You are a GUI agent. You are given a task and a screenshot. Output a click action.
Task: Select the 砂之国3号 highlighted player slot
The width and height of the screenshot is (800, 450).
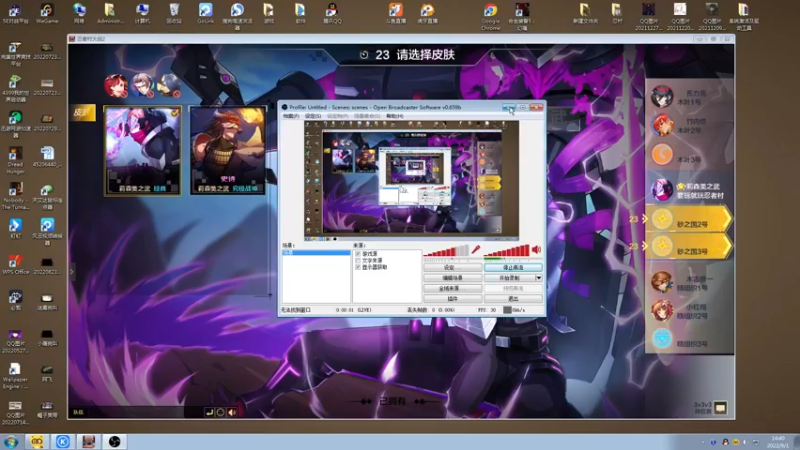[x=689, y=246]
